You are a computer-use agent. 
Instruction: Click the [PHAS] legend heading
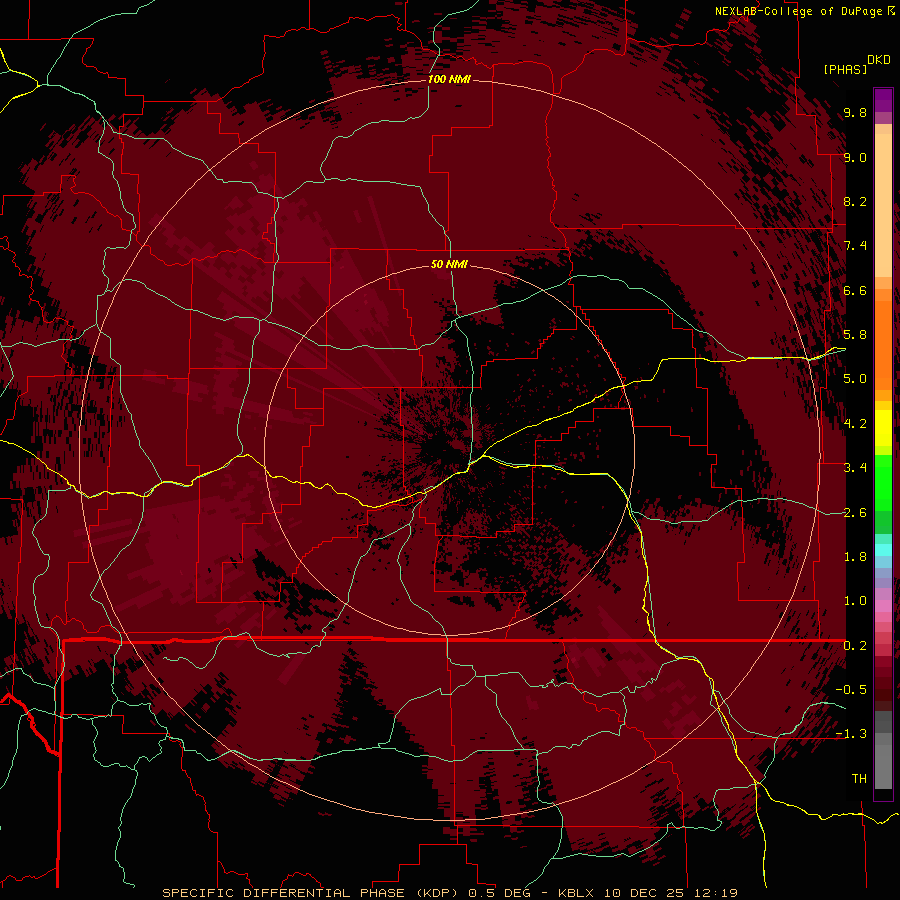click(845, 69)
